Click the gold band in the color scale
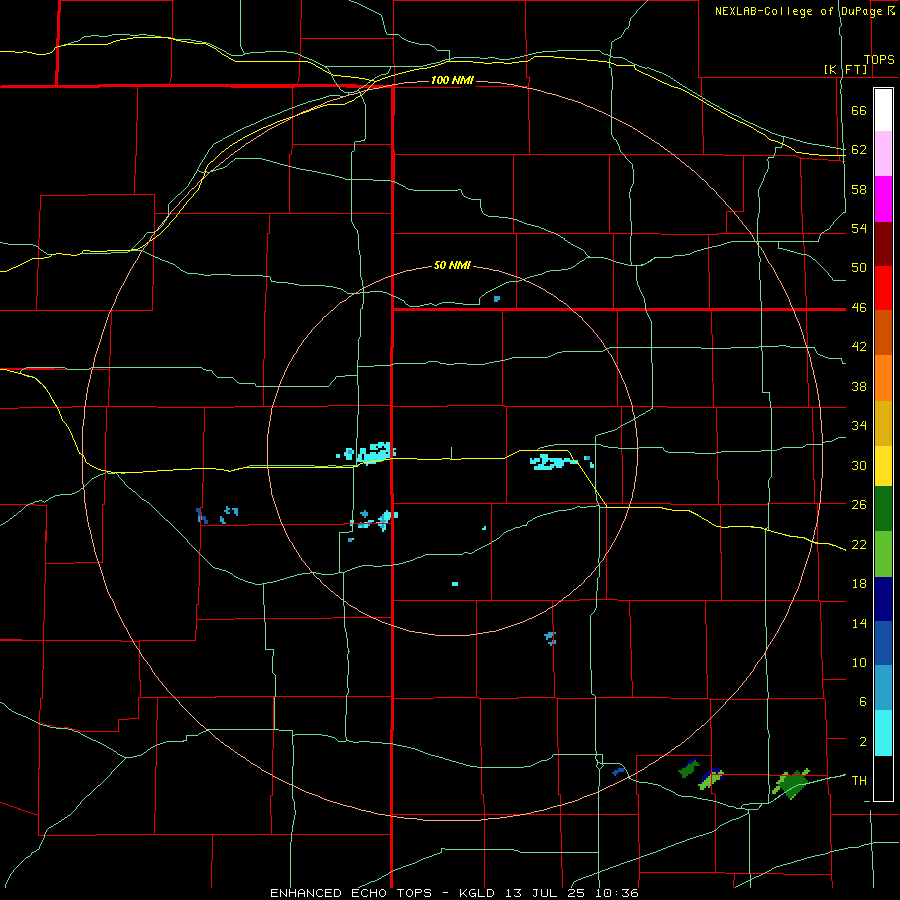Image resolution: width=900 pixels, height=900 pixels. (883, 423)
